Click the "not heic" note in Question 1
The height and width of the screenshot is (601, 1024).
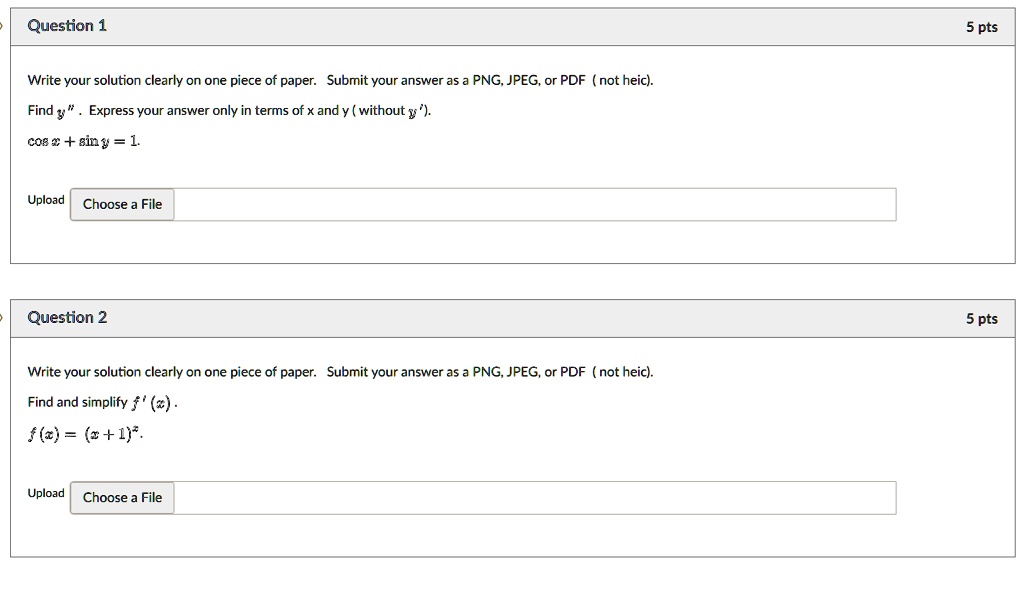coord(622,80)
